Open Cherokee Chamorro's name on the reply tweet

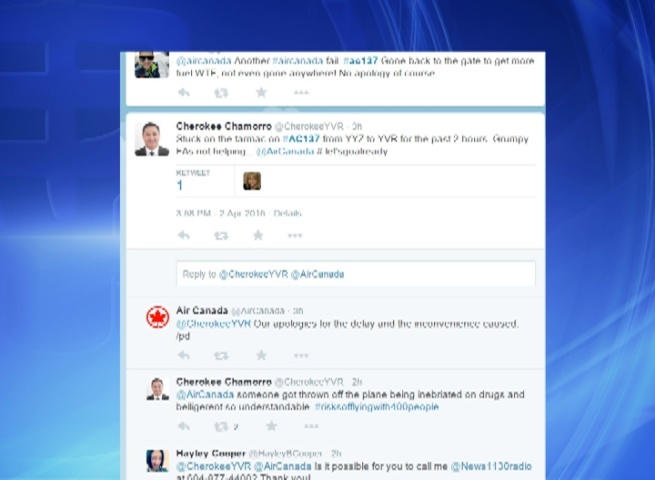coord(224,382)
